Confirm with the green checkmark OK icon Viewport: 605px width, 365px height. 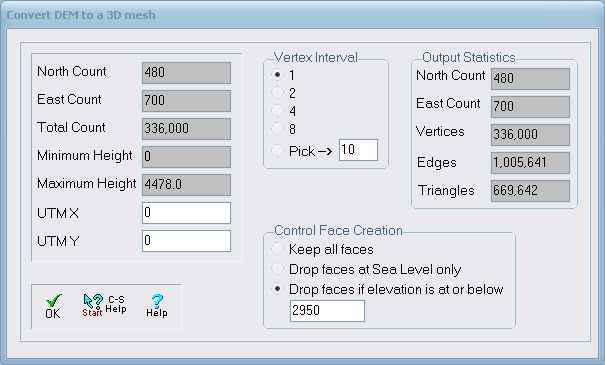pos(53,306)
